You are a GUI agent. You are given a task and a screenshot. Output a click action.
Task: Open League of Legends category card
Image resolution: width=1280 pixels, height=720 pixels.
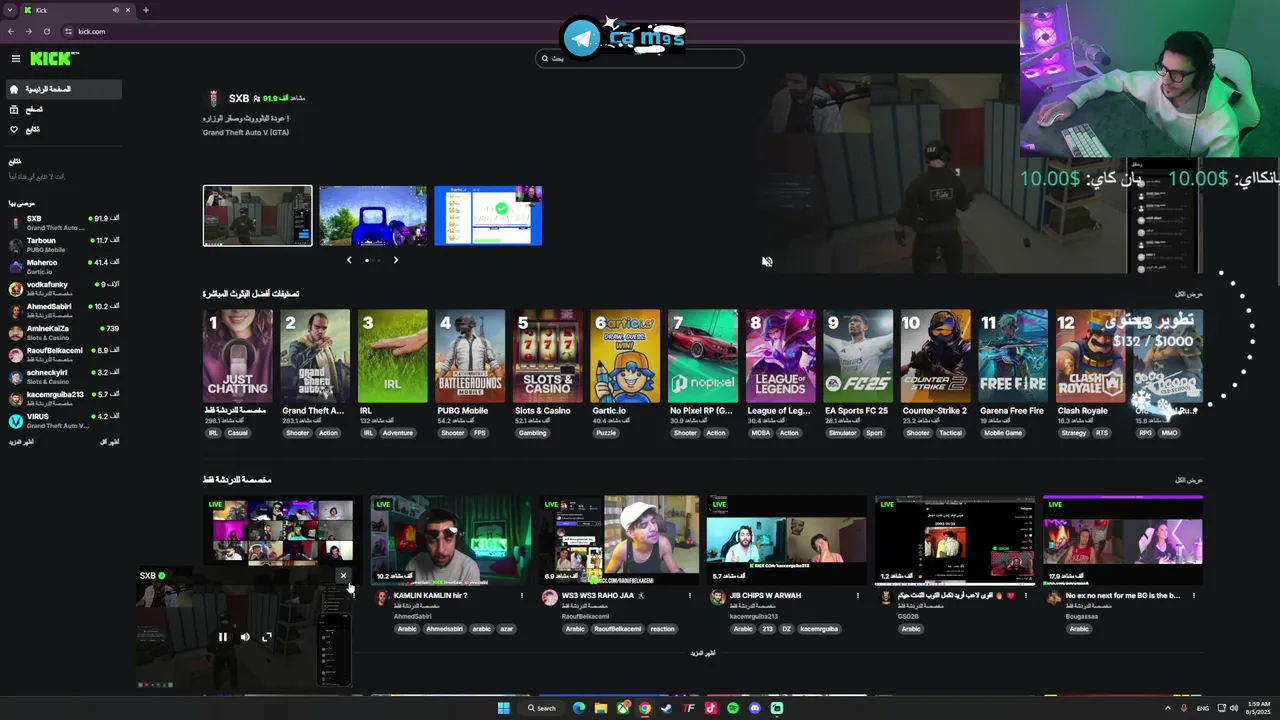[x=780, y=356]
